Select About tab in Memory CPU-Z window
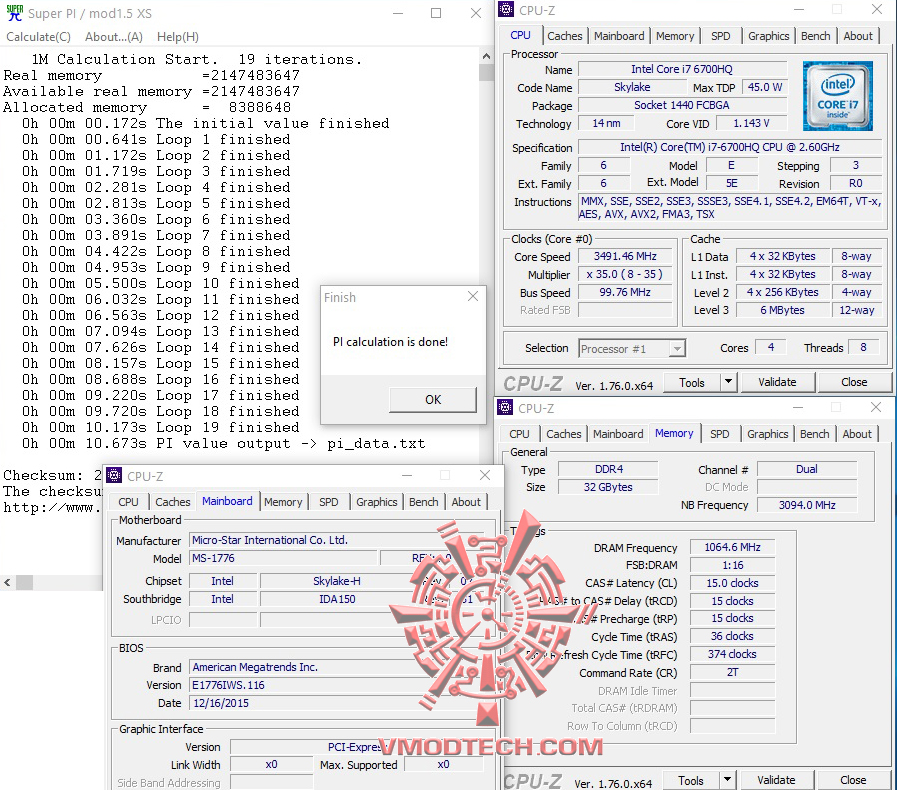 tap(856, 434)
